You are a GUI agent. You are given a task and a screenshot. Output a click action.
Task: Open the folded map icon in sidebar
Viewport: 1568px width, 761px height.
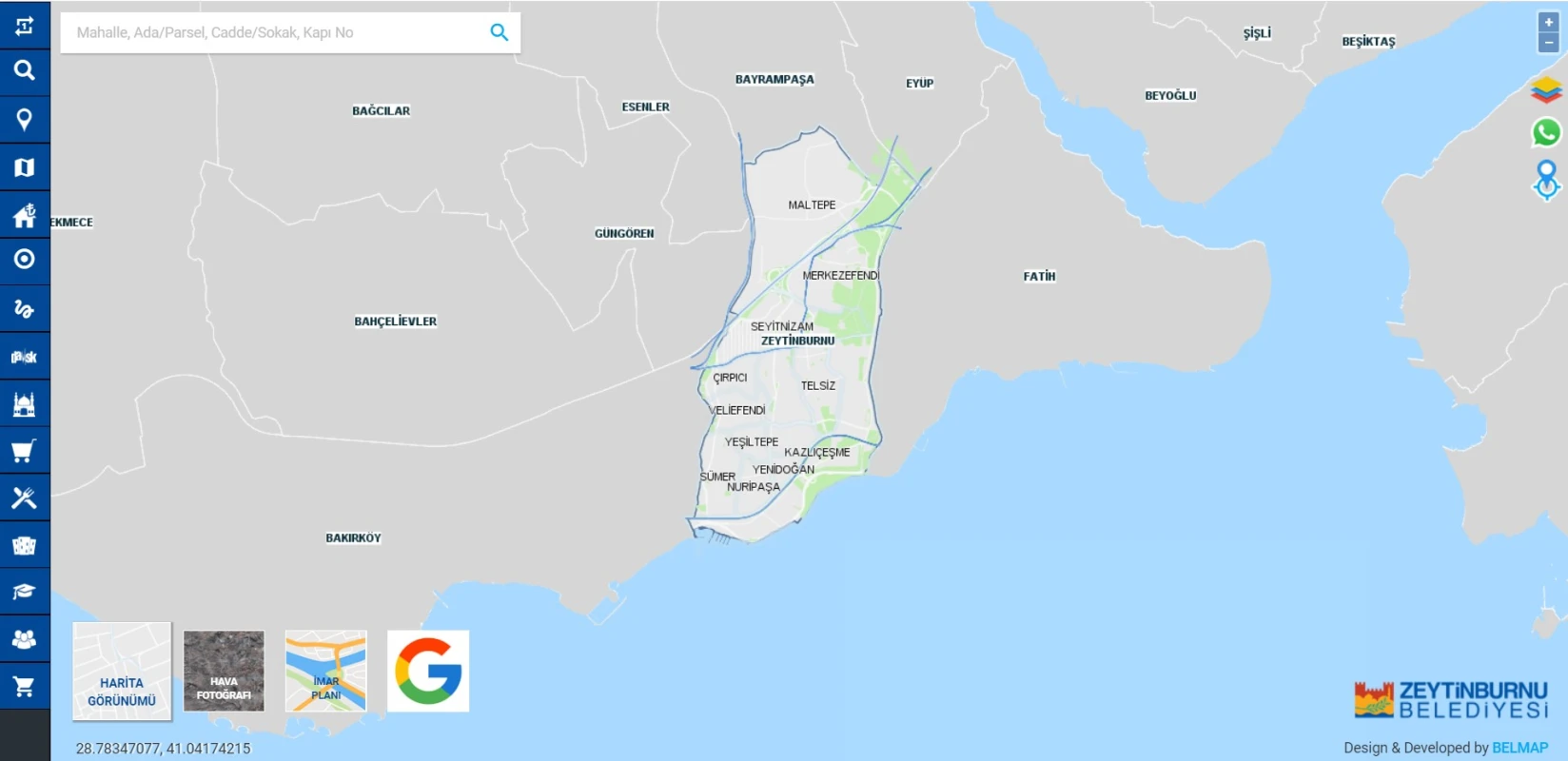click(25, 167)
